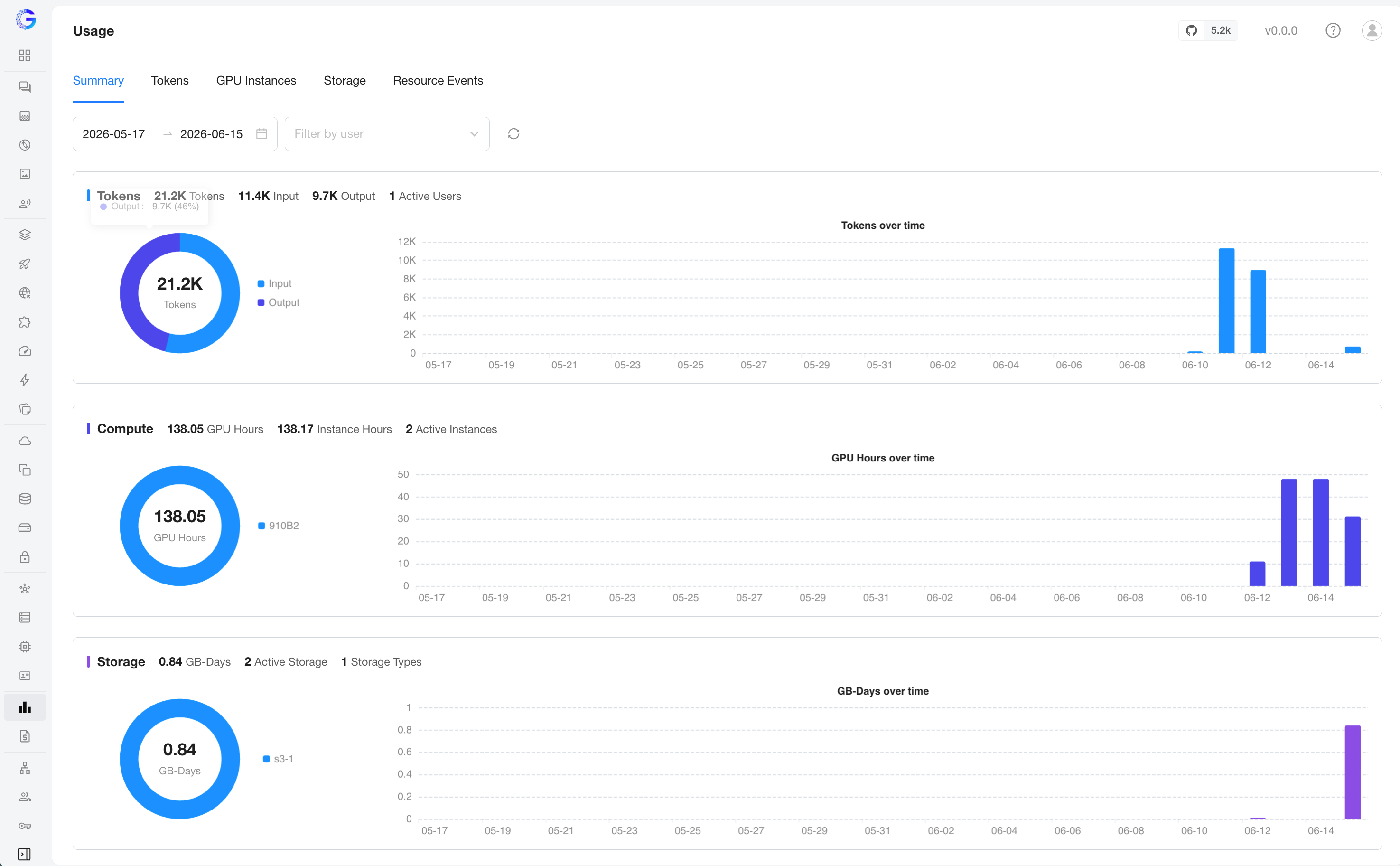Image resolution: width=1400 pixels, height=866 pixels.
Task: Open the users group icon in sidebar
Action: [x=25, y=797]
